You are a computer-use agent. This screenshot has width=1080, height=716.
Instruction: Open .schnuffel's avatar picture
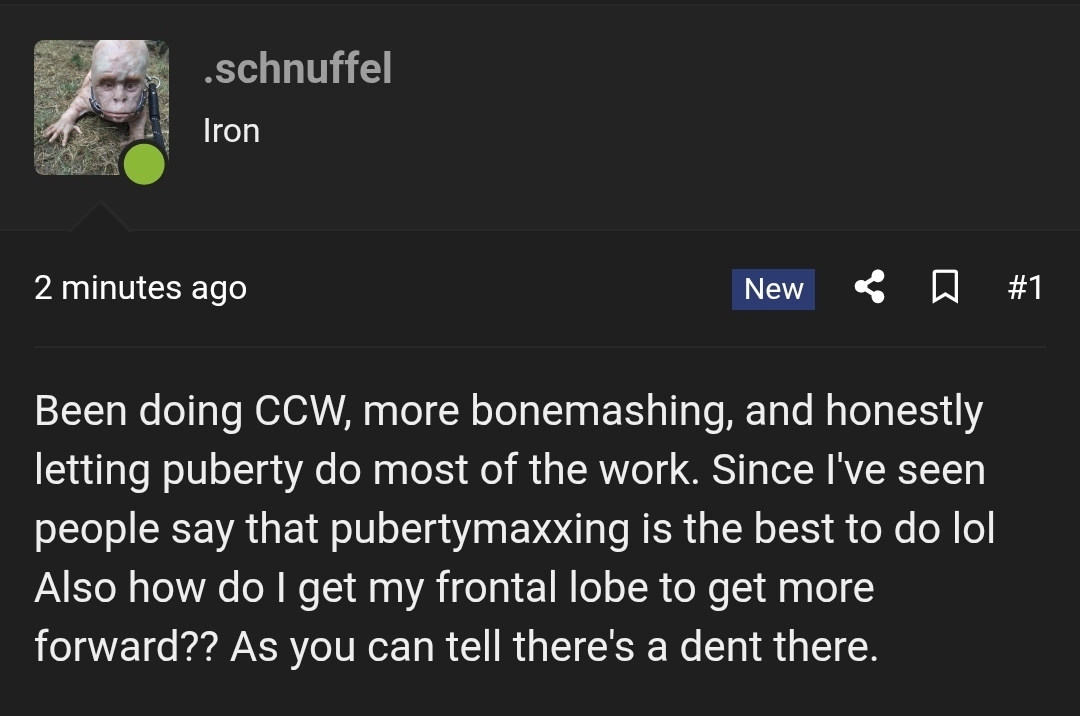(x=101, y=107)
